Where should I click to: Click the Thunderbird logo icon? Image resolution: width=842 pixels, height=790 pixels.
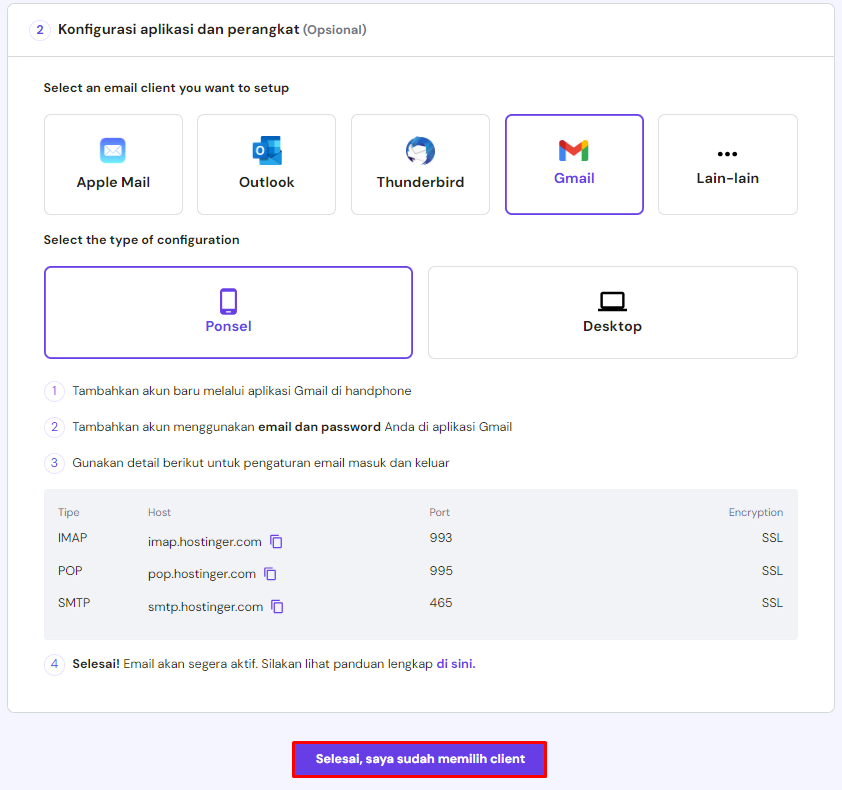coord(420,151)
